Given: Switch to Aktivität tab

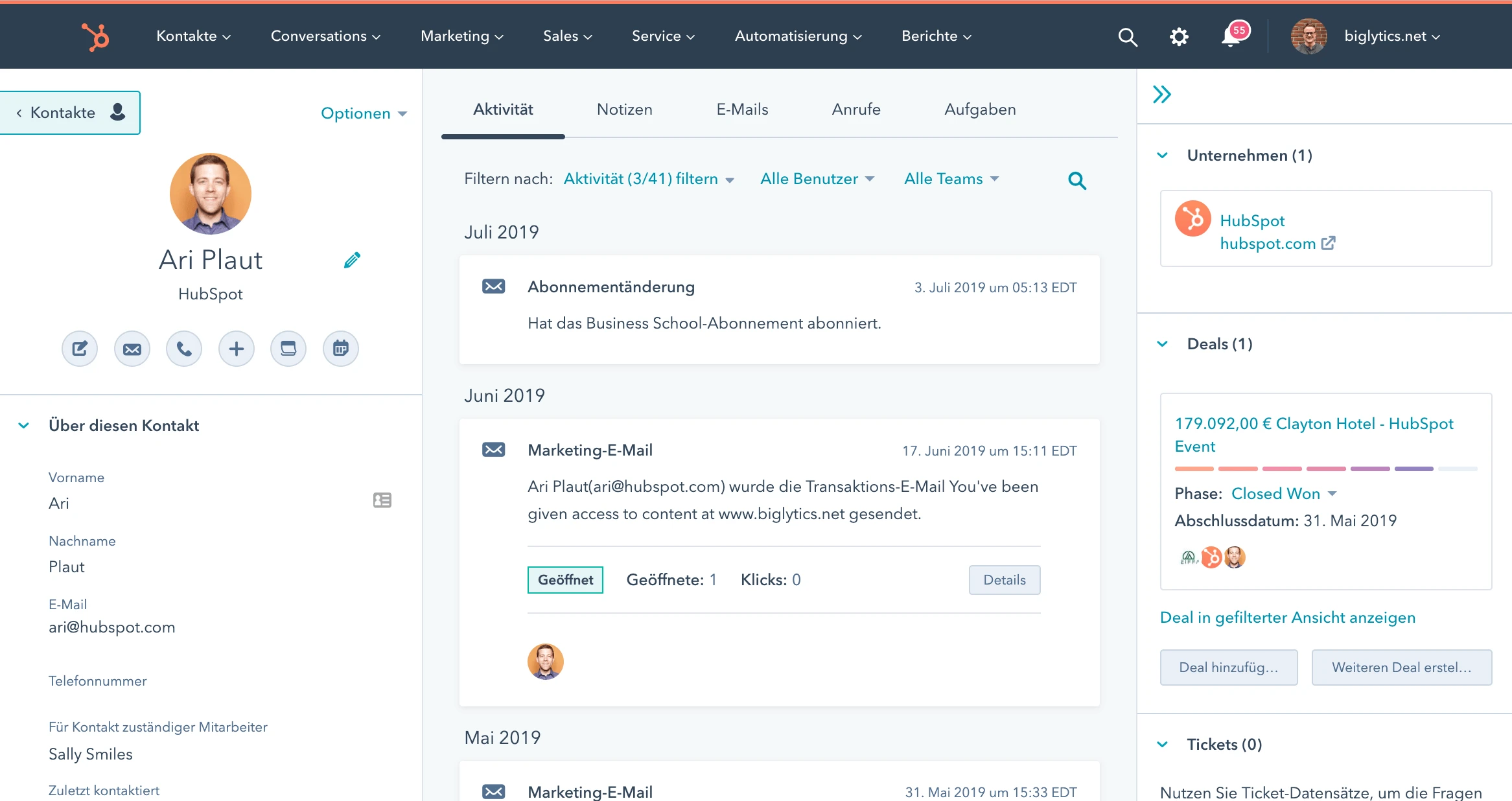Looking at the screenshot, I should click(503, 110).
